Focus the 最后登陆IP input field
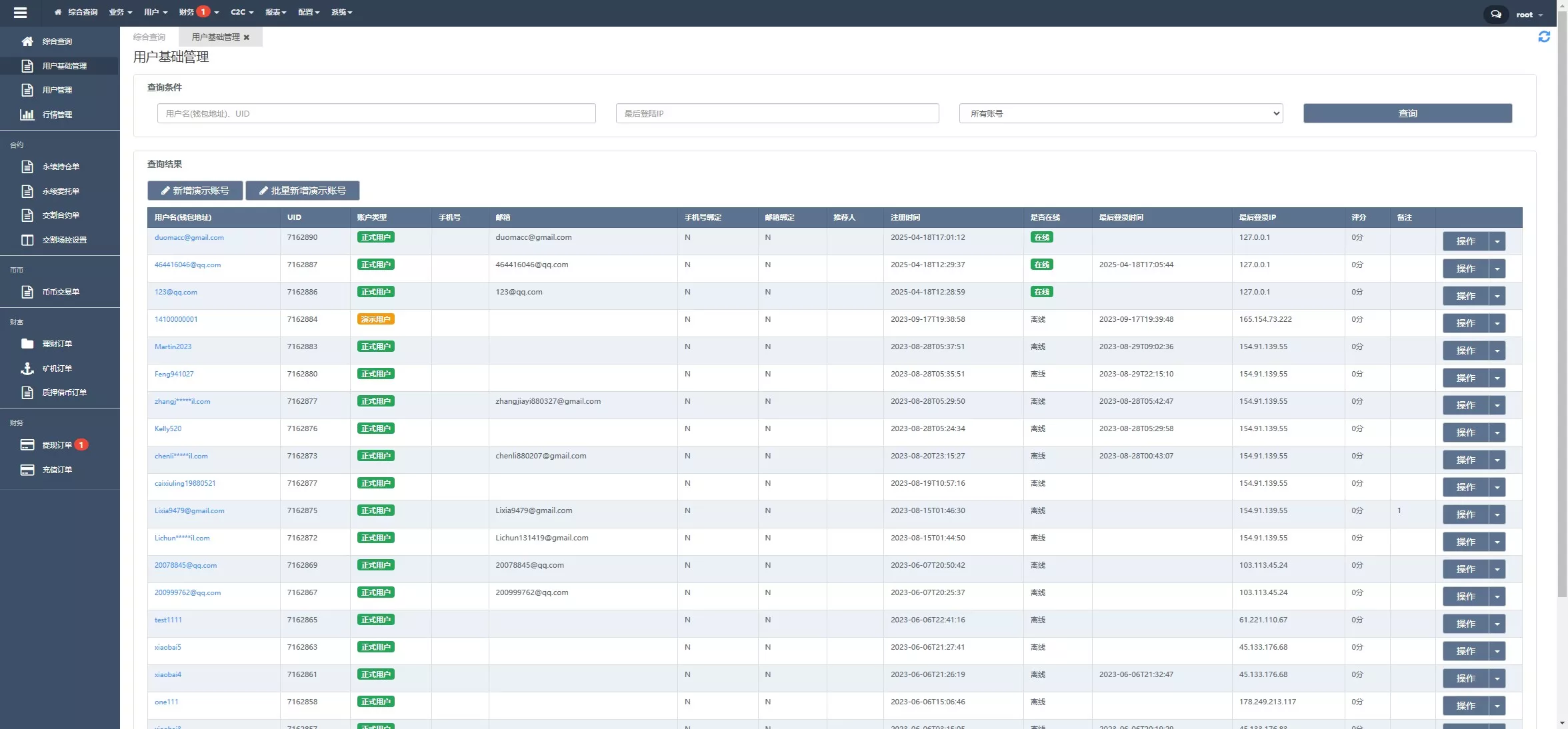Viewport: 1568px width, 729px height. coord(777,113)
